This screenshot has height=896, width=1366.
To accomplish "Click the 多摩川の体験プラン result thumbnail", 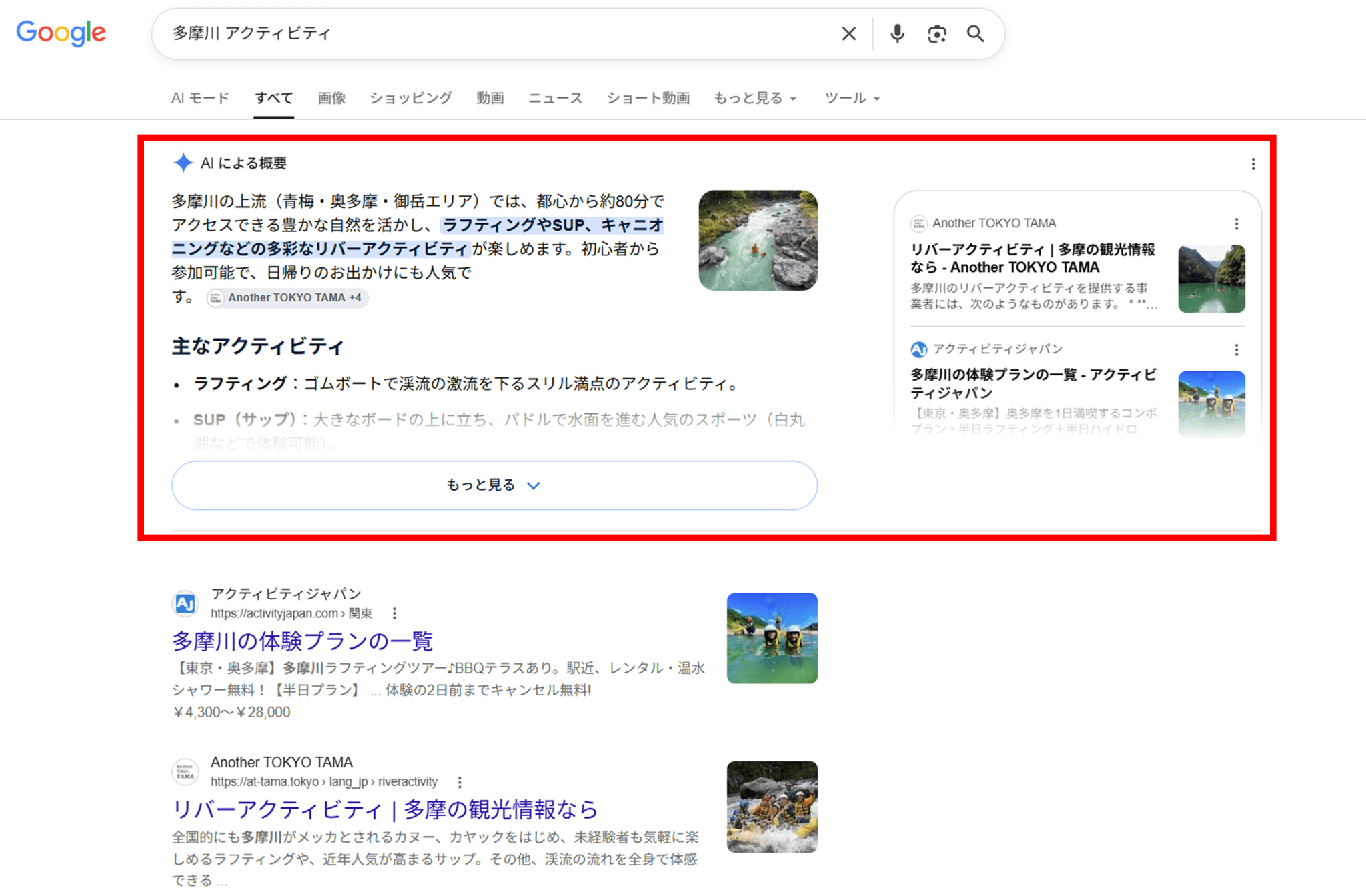I will click(772, 638).
